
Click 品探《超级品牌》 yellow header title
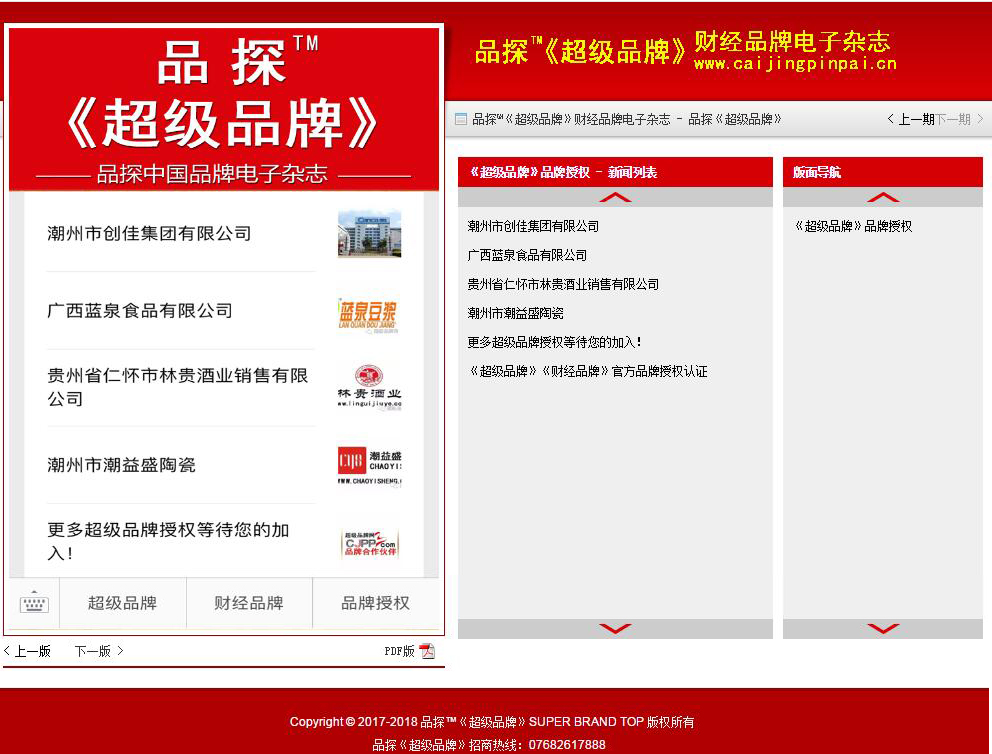pyautogui.click(x=580, y=51)
